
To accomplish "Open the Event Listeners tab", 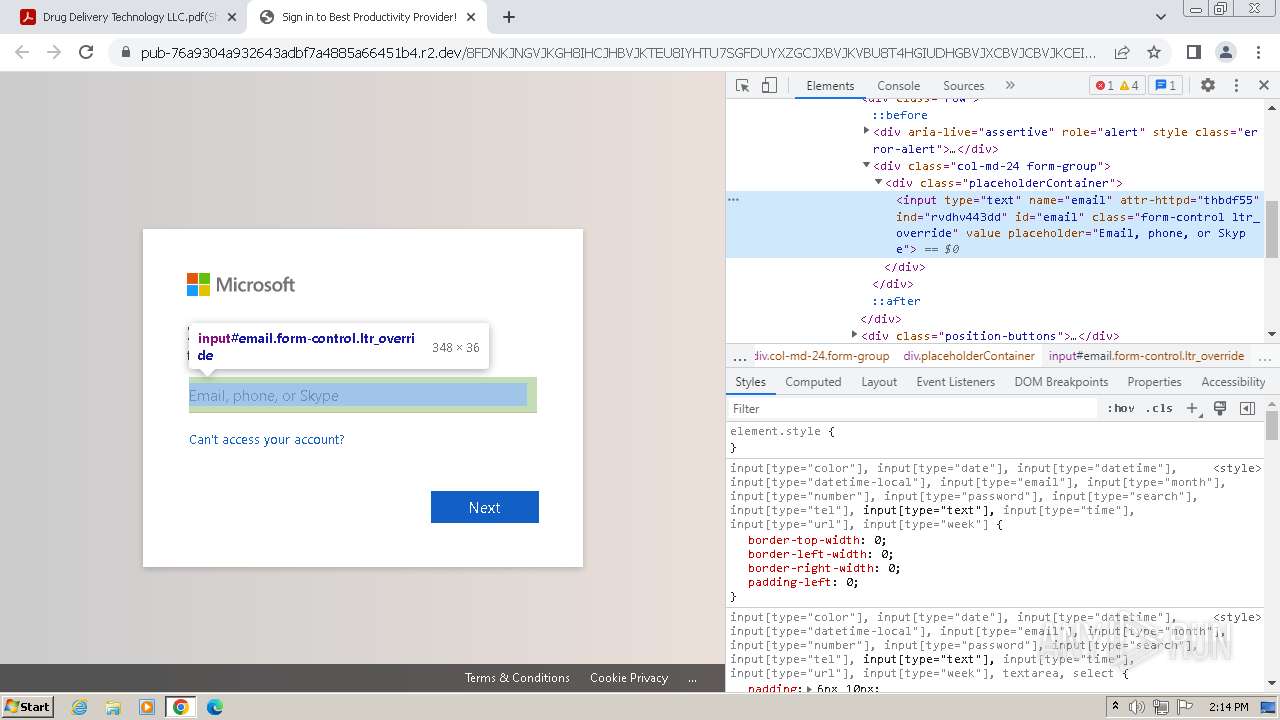I will (x=955, y=382).
